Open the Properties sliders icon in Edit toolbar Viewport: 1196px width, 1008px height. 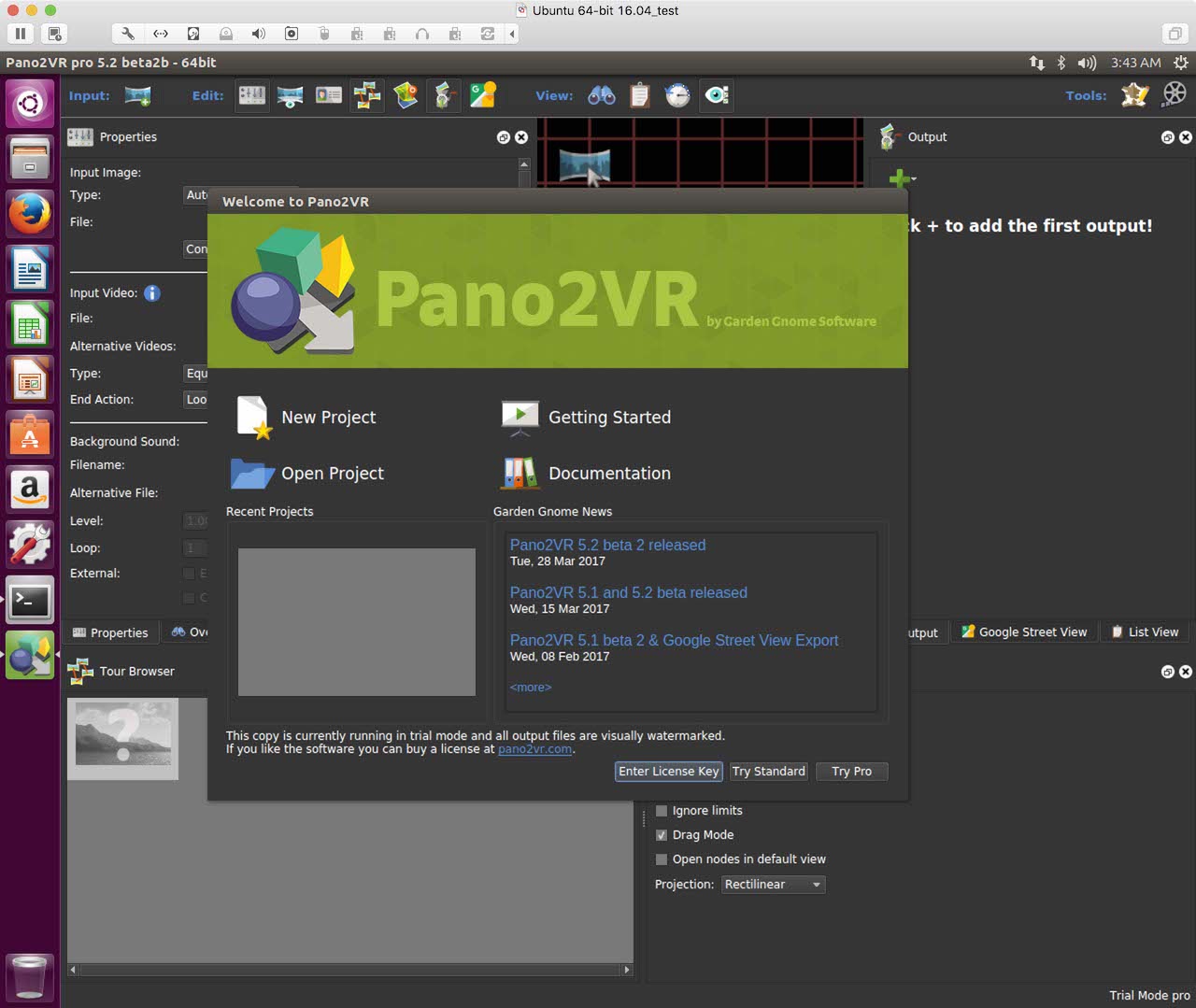pos(251,95)
